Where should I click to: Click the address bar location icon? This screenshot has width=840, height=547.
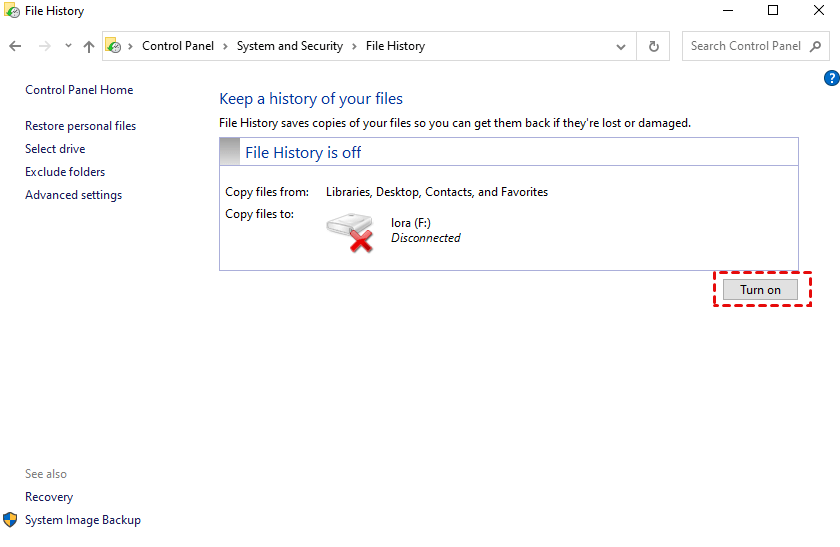[x=114, y=46]
